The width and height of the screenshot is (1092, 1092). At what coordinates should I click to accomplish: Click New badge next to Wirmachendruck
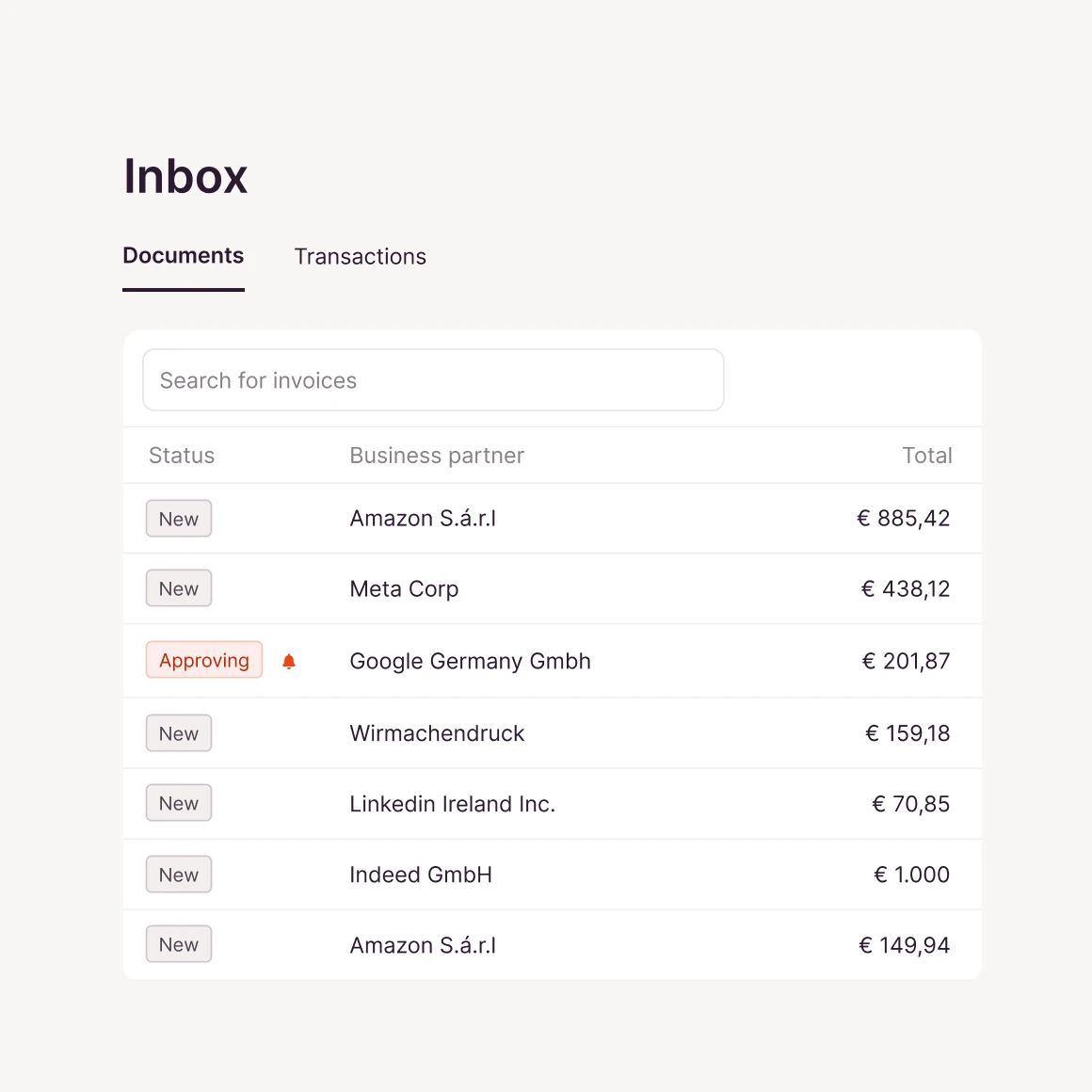pos(179,734)
